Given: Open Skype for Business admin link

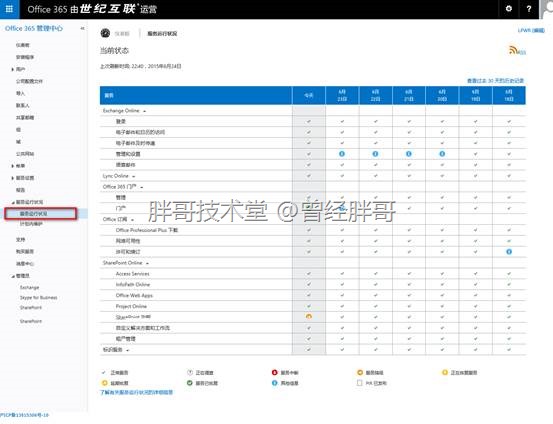Looking at the screenshot, I should pos(38,297).
